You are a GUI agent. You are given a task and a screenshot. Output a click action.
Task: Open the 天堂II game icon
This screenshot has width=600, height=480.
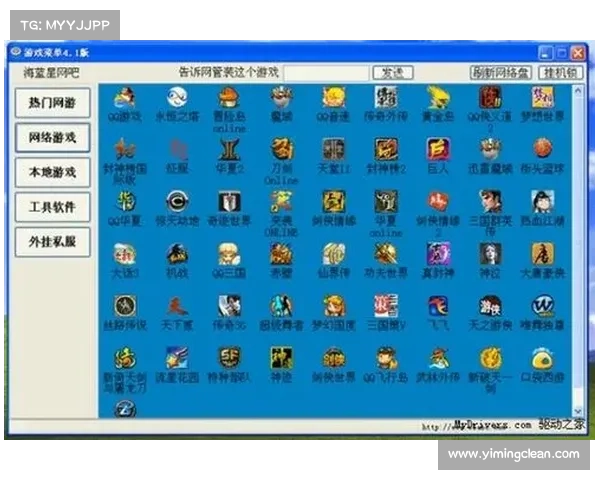tap(334, 149)
